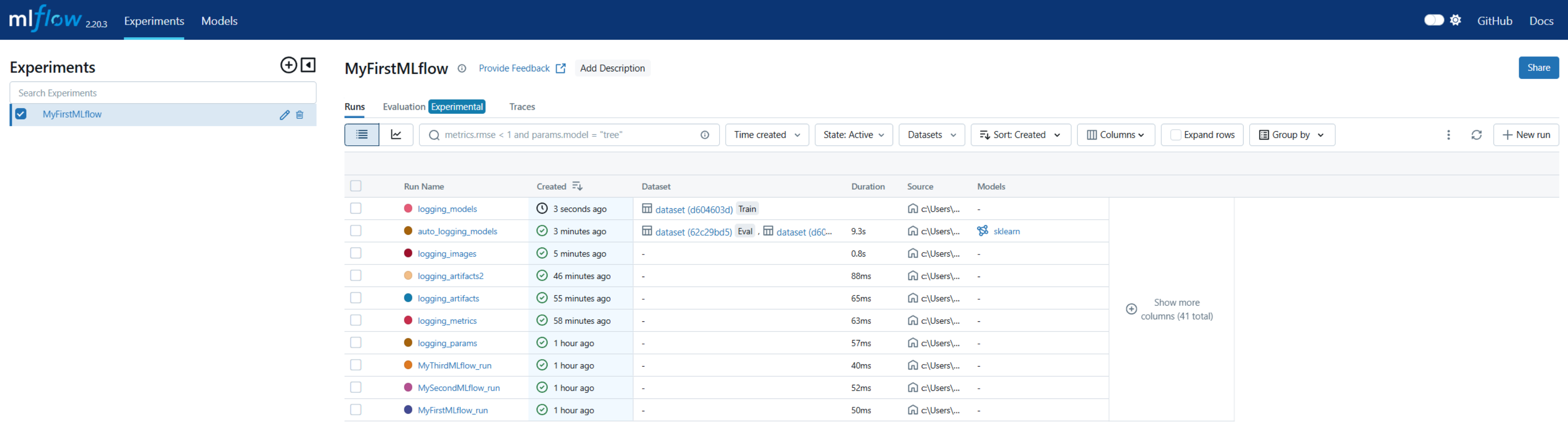1568x433 pixels.
Task: Click the finished status icon for MyFirstMLflow_run
Action: [542, 410]
